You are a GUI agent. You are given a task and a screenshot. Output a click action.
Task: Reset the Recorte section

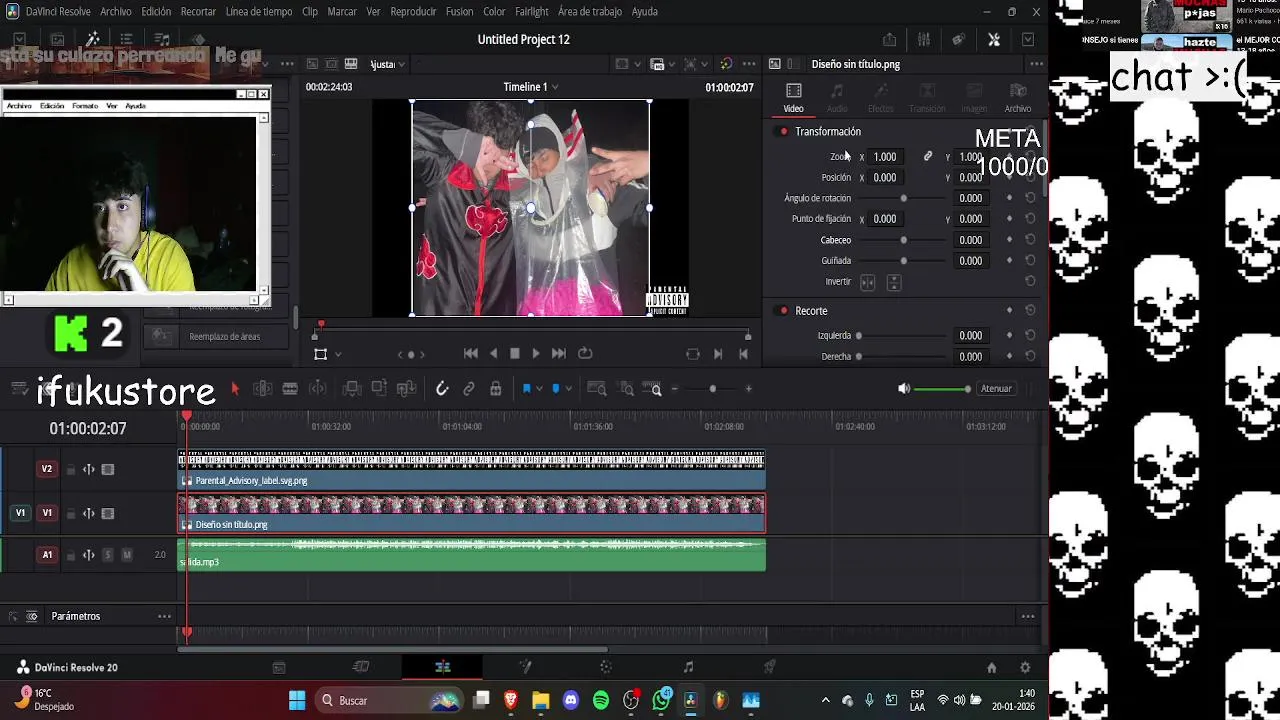[x=1030, y=311]
